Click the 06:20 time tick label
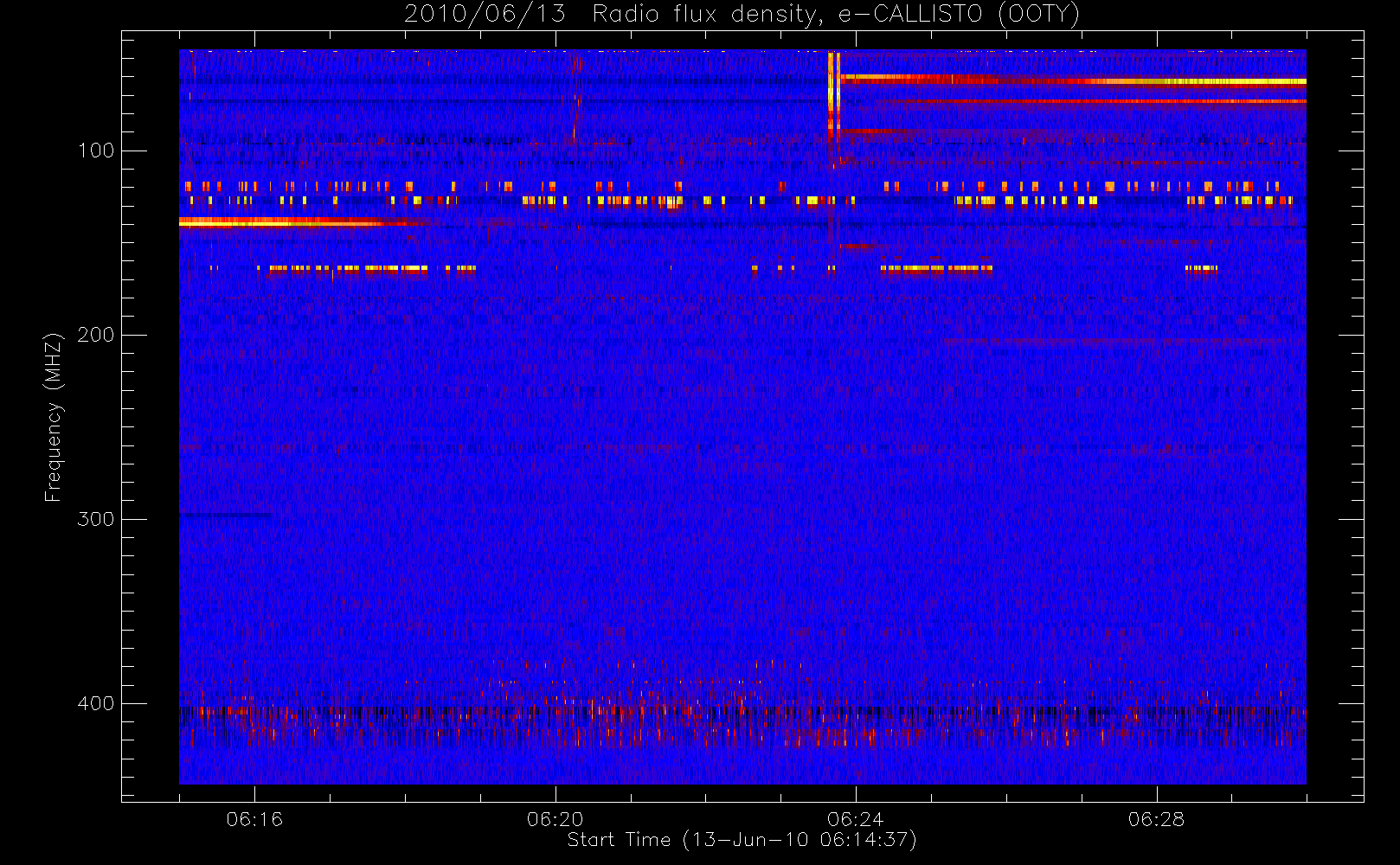 click(555, 819)
